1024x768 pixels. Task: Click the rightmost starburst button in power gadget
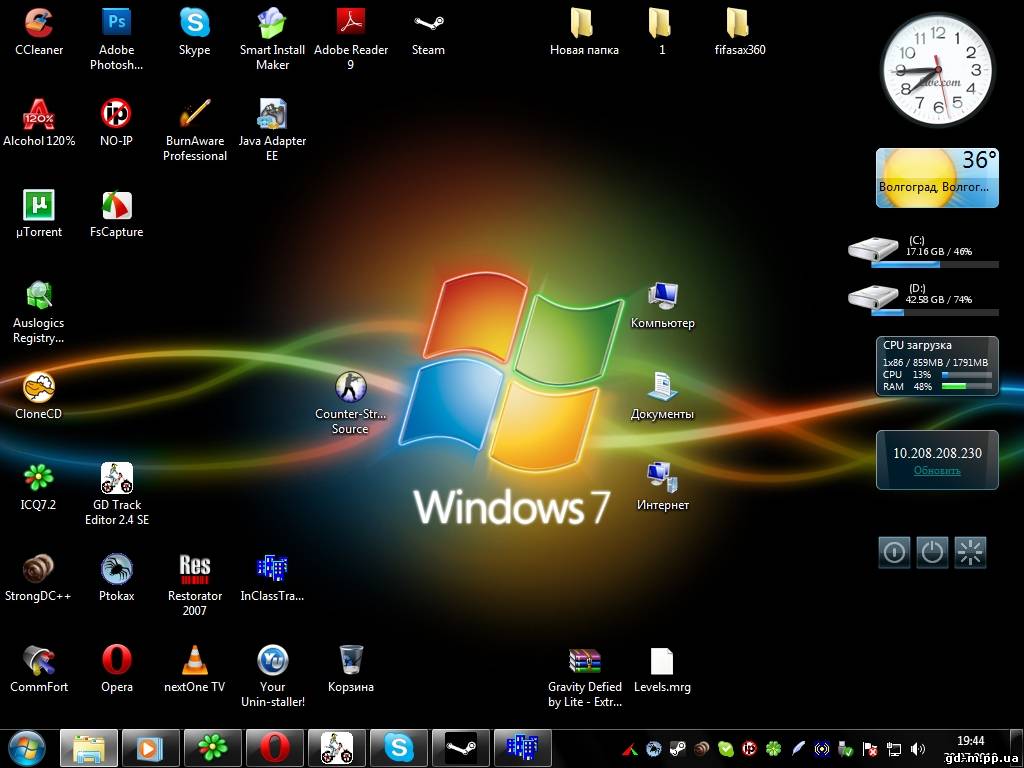pos(970,552)
